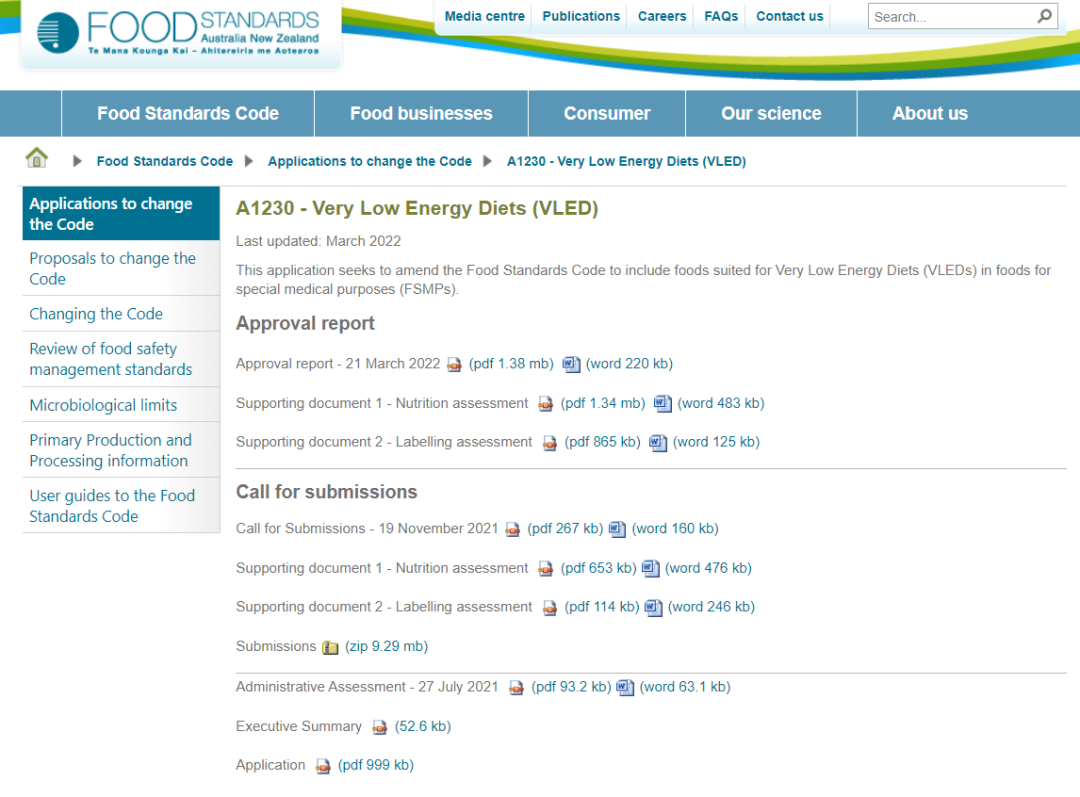Click Word icon for Administrative Assessment
1080x797 pixels.
point(625,688)
